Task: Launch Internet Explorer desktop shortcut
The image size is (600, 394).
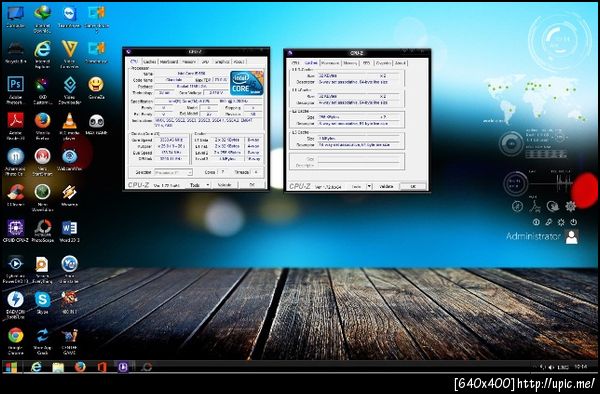Action: tap(42, 54)
